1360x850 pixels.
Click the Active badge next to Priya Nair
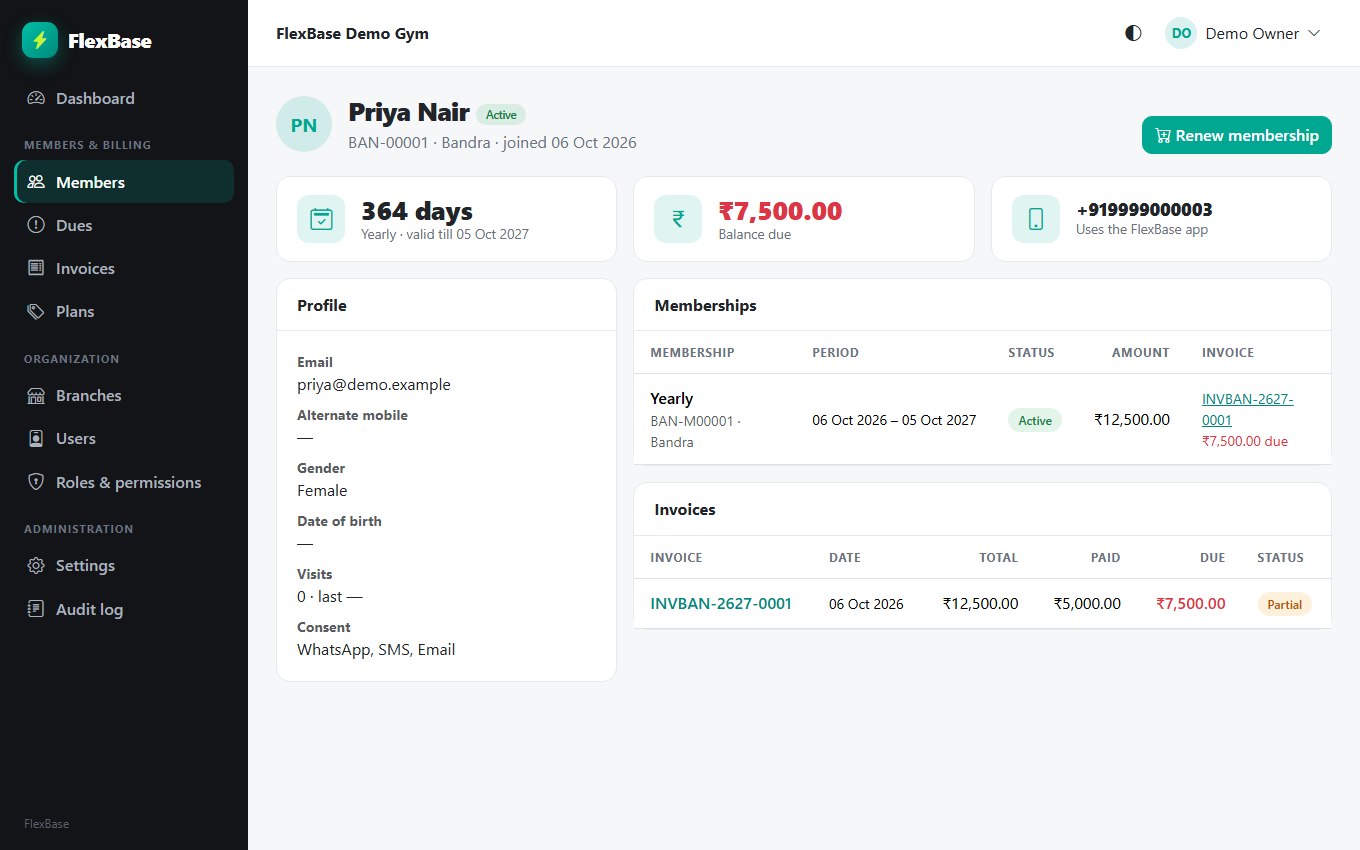501,115
